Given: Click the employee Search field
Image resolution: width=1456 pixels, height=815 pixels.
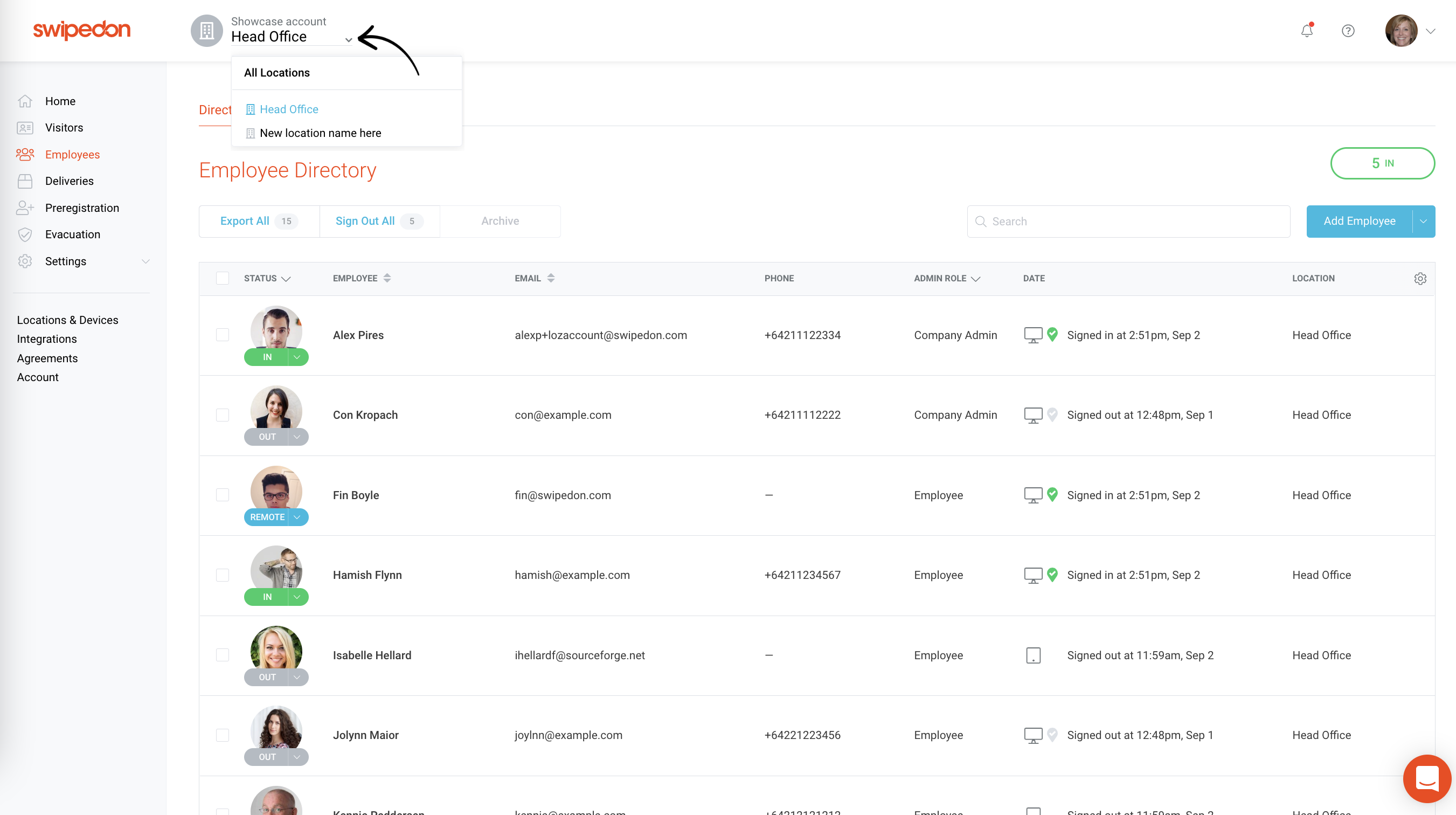Looking at the screenshot, I should [1136, 221].
